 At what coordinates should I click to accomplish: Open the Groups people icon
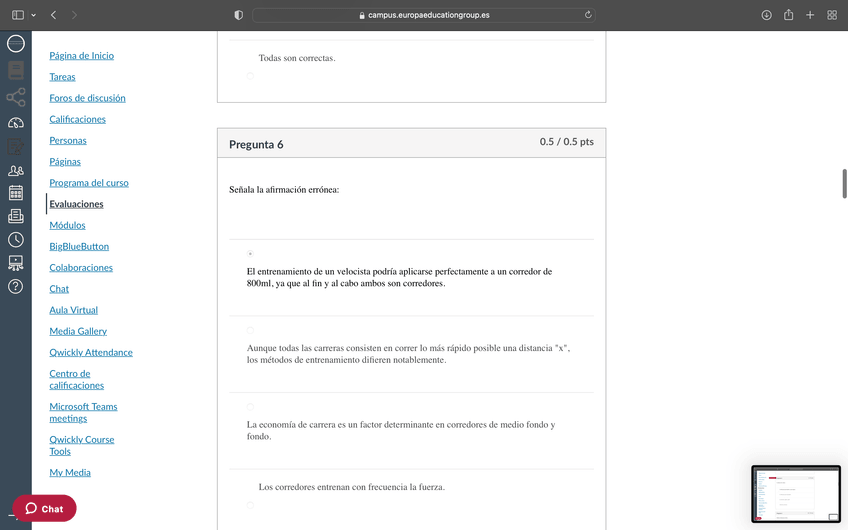[x=16, y=170]
